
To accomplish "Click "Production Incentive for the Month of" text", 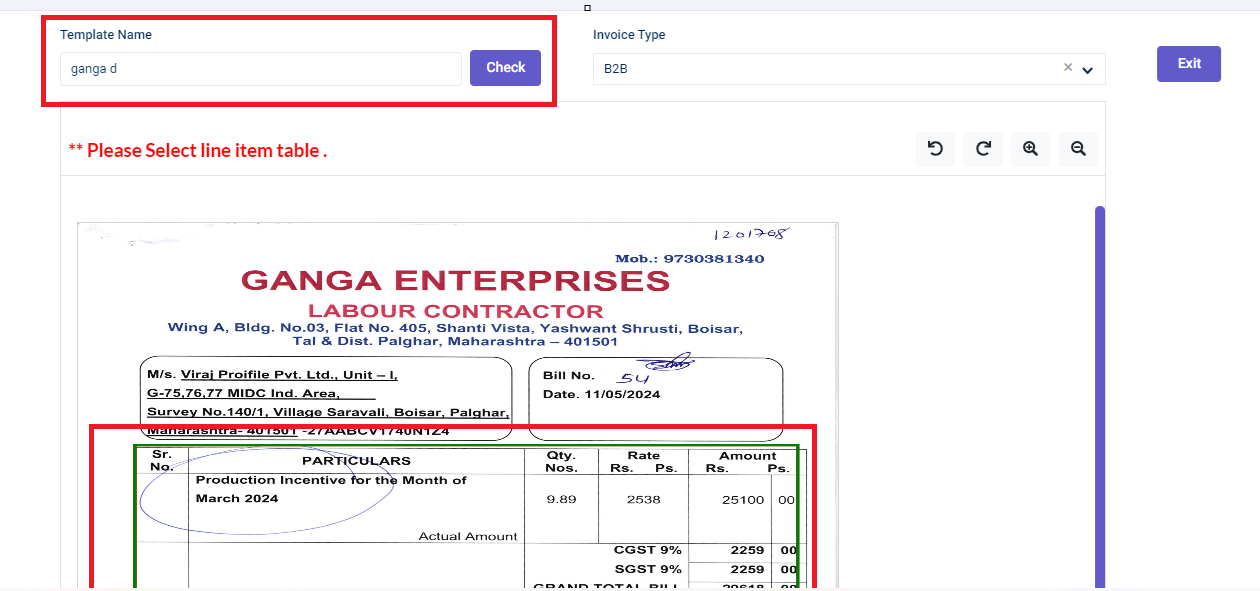I will [x=331, y=480].
